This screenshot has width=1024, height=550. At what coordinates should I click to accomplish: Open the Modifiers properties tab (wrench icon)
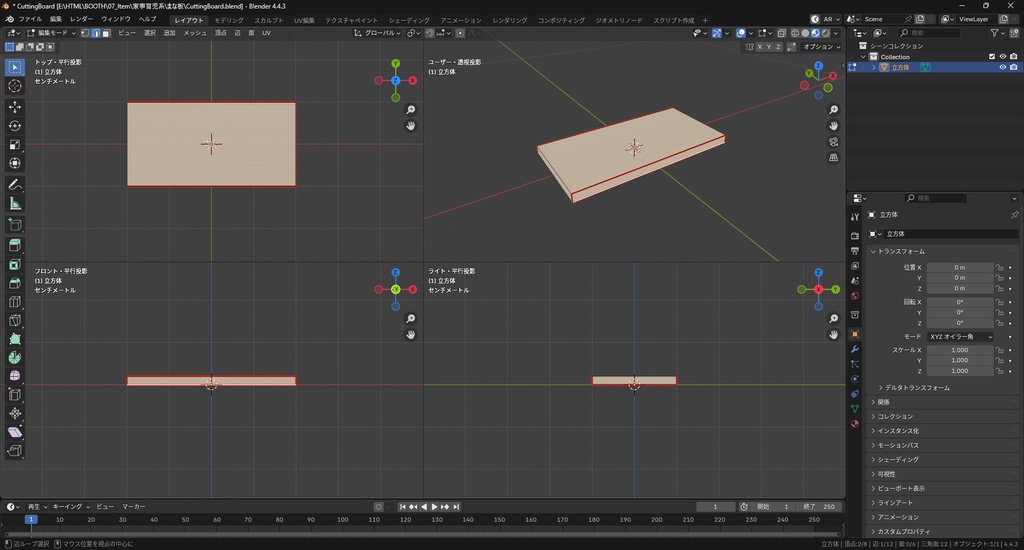pyautogui.click(x=855, y=349)
